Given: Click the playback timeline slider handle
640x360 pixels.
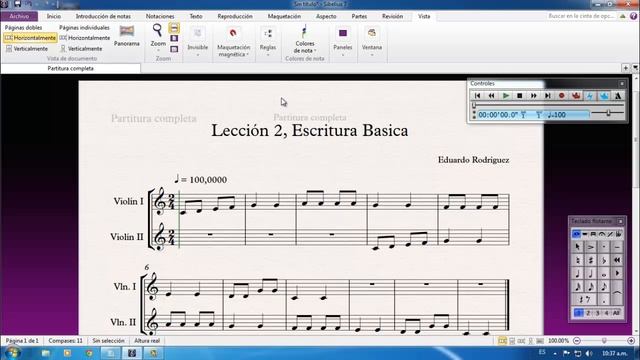Looking at the screenshot, I should (x=474, y=105).
